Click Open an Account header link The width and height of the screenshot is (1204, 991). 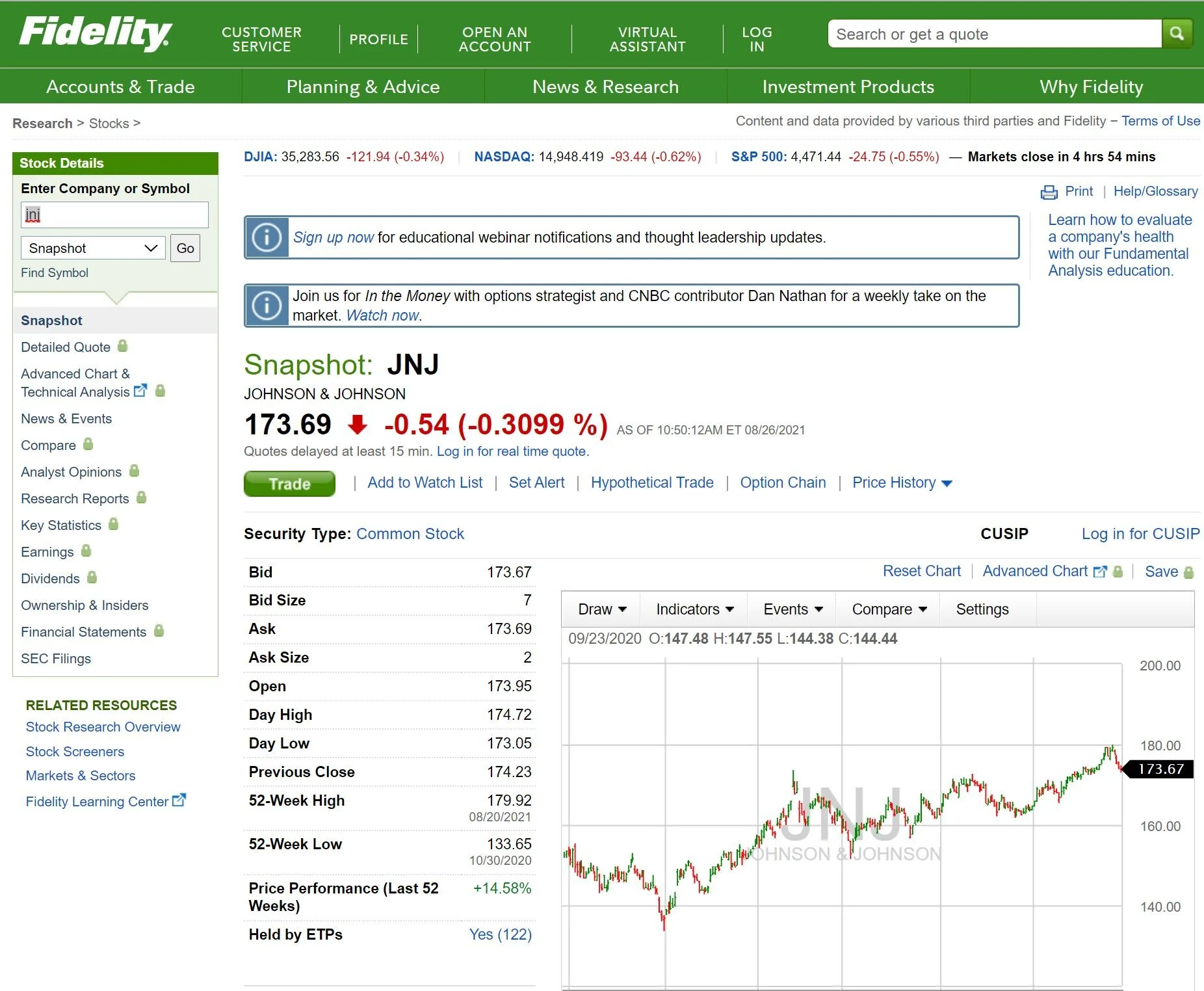tap(495, 39)
